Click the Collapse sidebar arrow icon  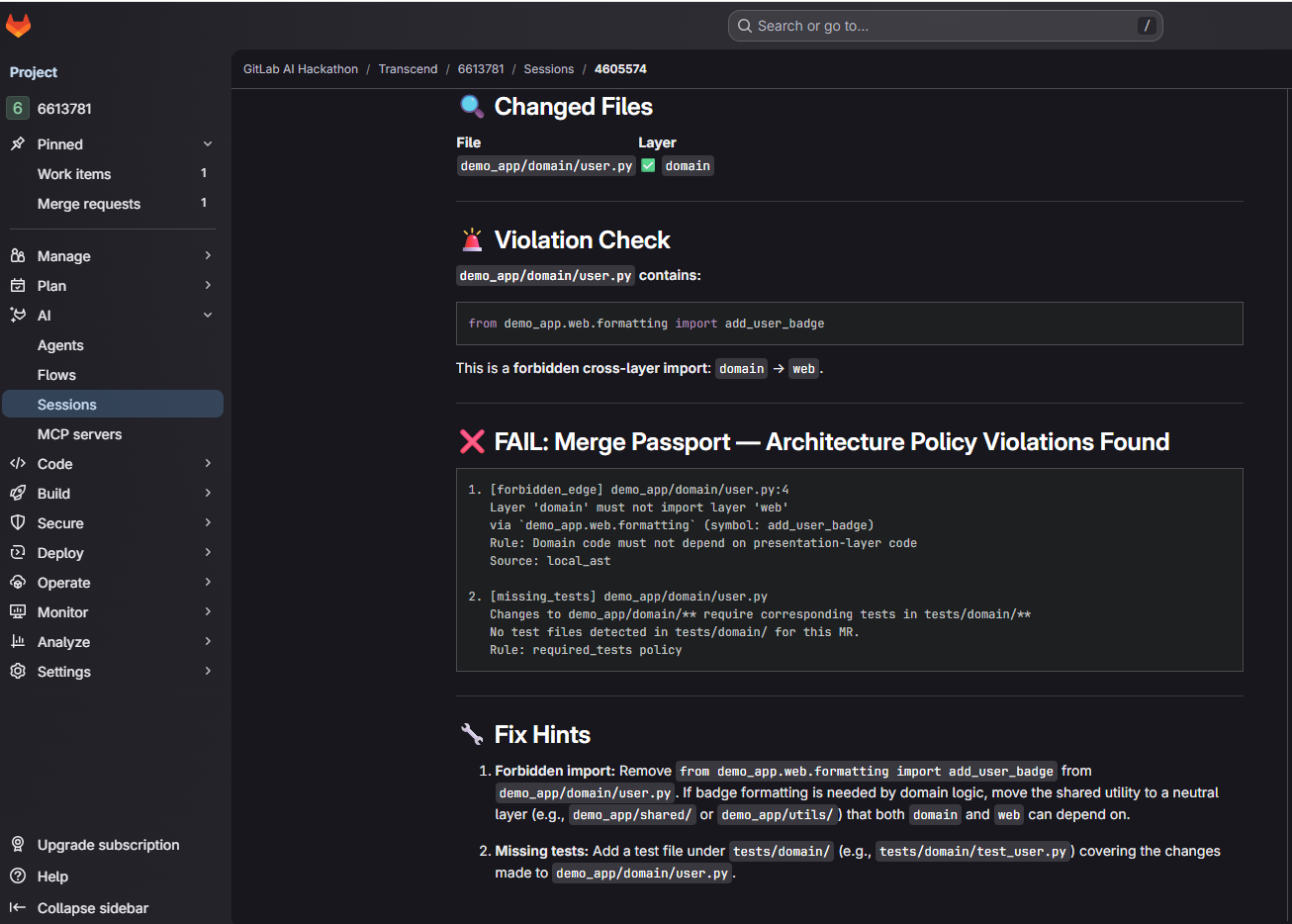pyautogui.click(x=18, y=908)
